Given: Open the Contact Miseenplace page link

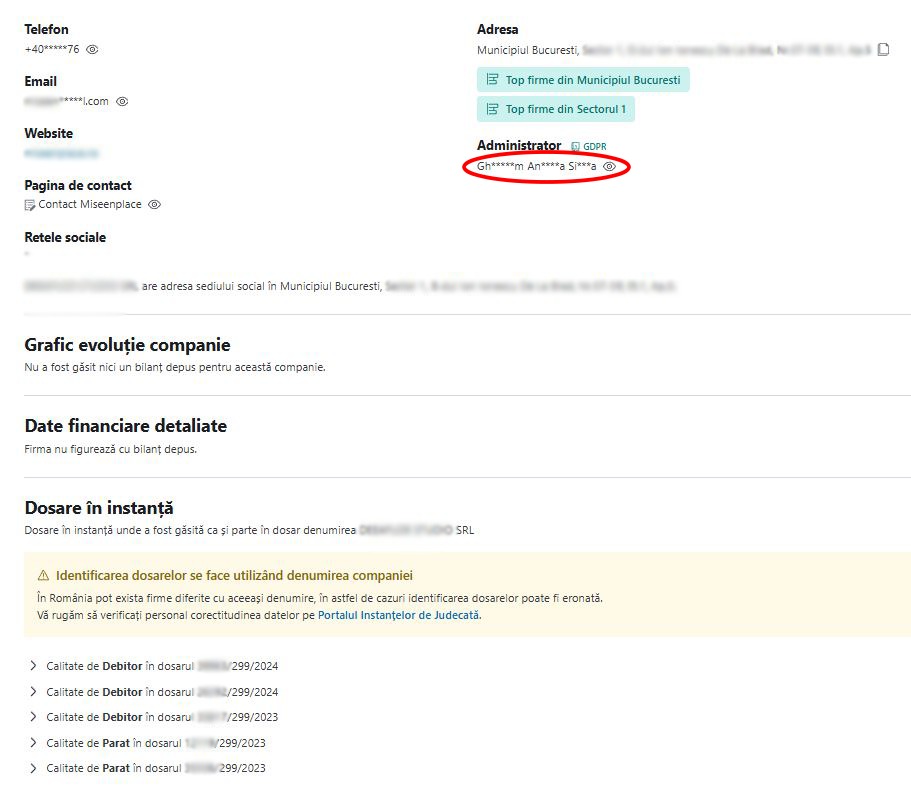Looking at the screenshot, I should [90, 205].
